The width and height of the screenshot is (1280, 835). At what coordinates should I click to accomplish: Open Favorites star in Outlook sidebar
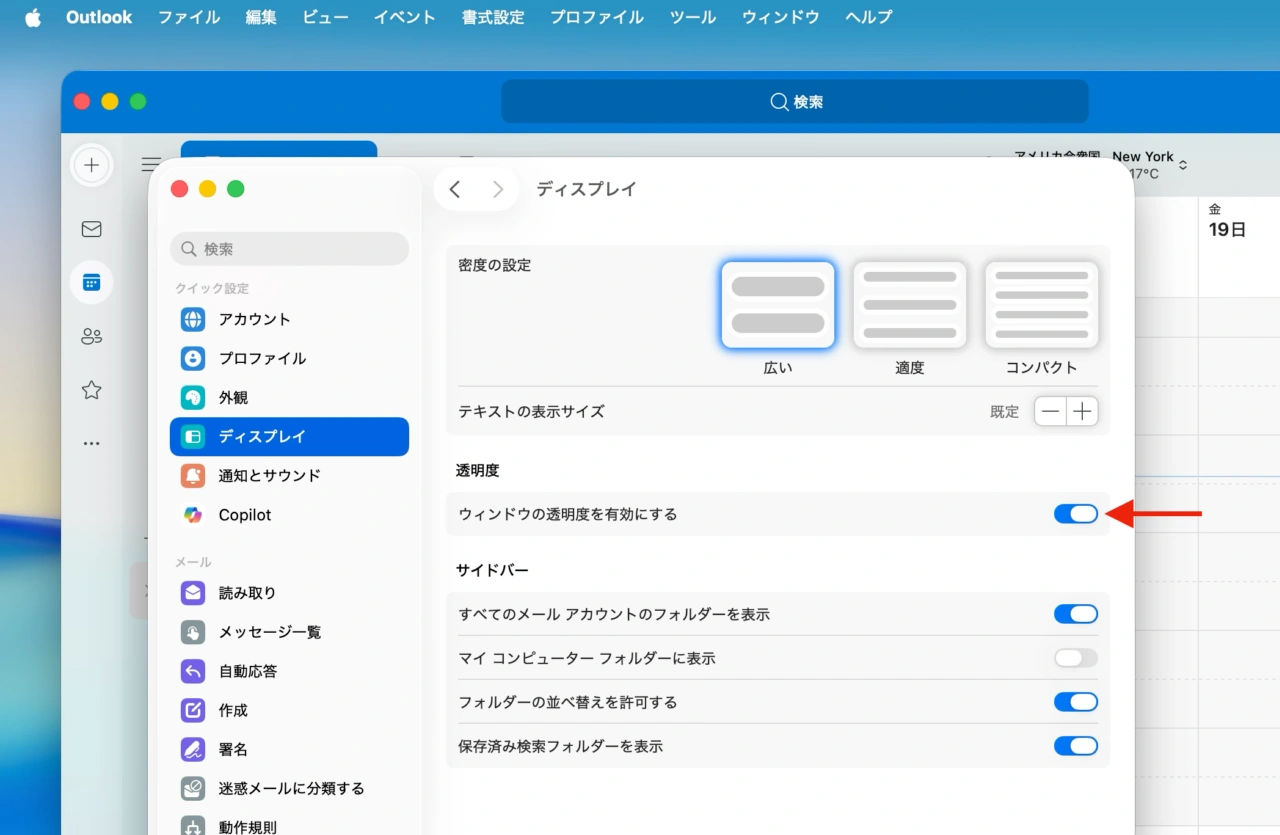coord(91,390)
